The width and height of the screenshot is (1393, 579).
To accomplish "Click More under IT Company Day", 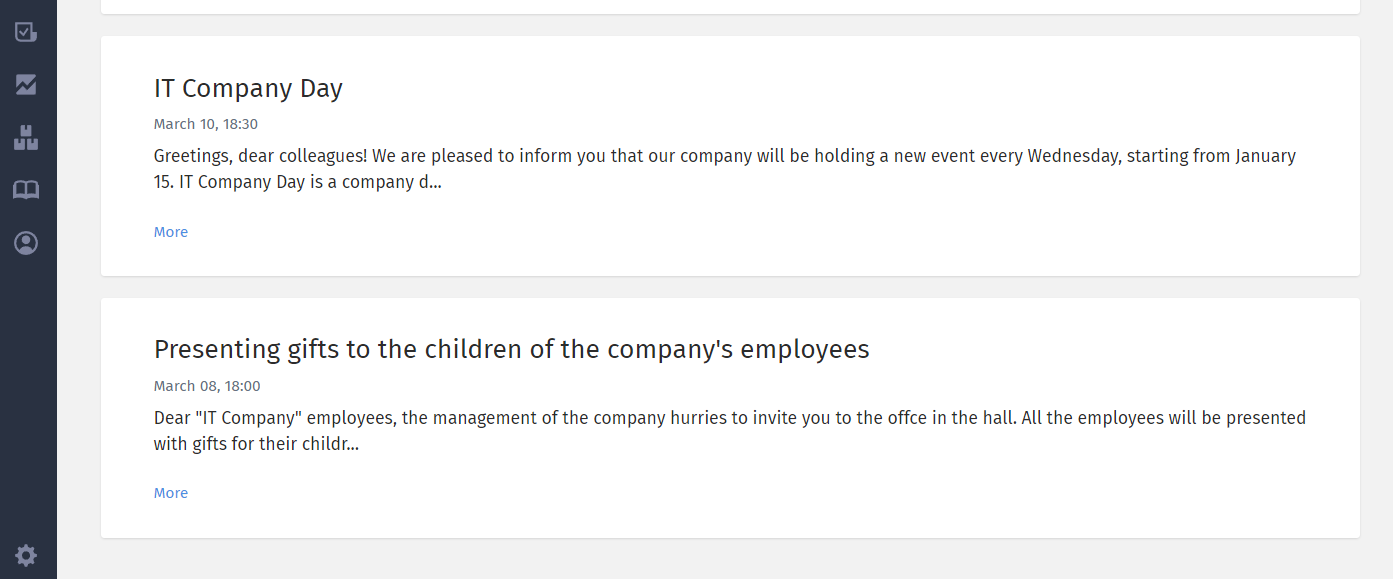I will [171, 232].
